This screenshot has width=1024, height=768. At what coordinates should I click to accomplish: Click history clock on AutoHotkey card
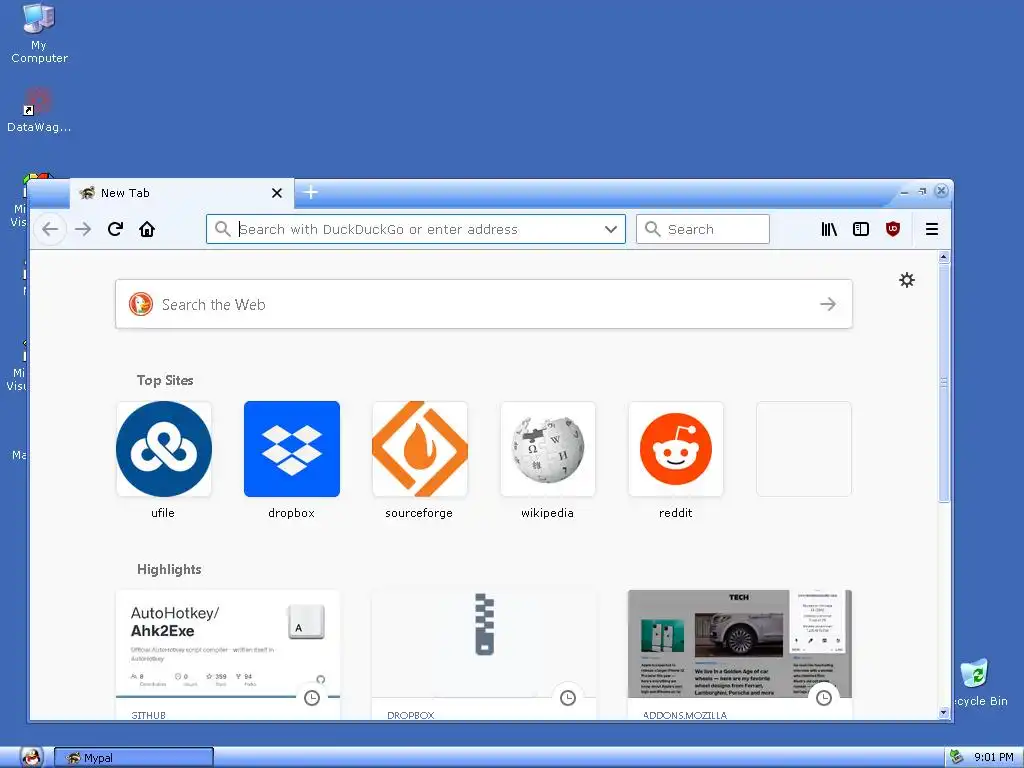[x=312, y=698]
